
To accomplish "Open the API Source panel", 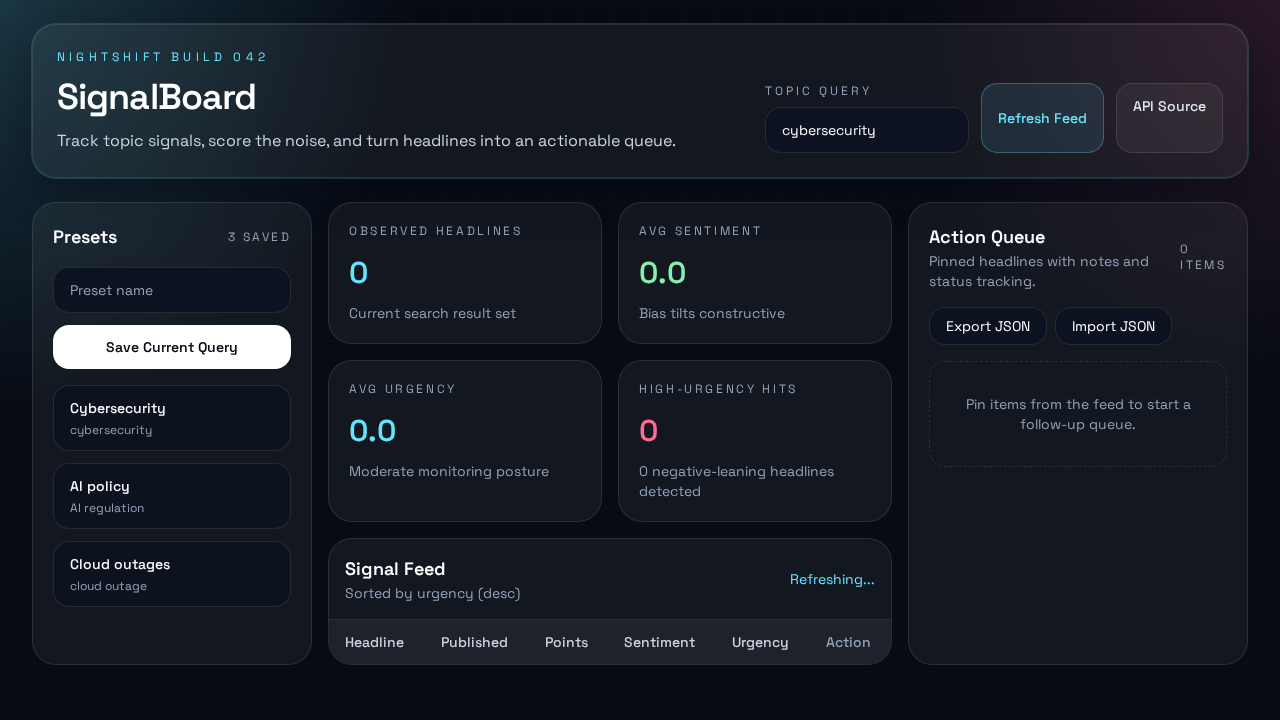I will pyautogui.click(x=1169, y=118).
